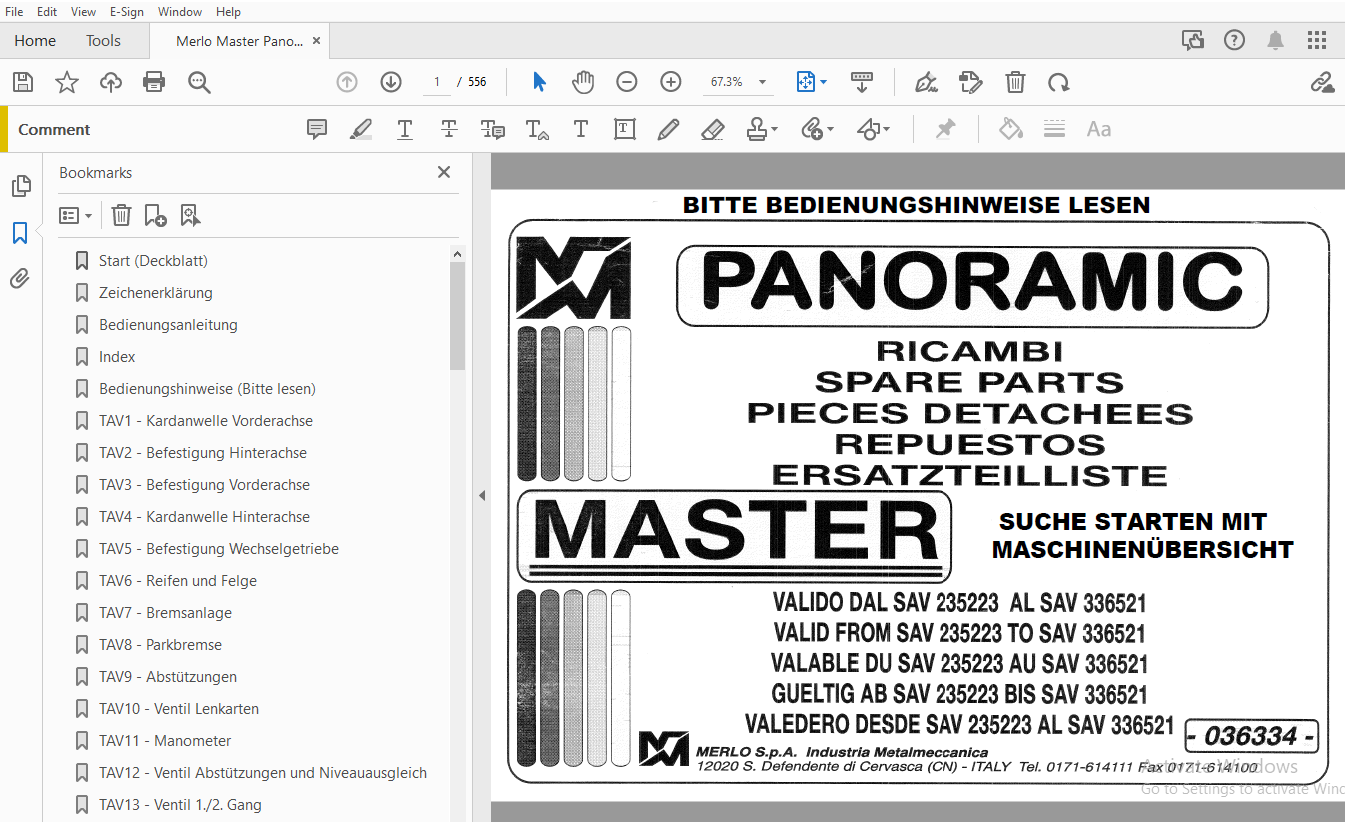Go to previous page arrow
This screenshot has width=1345, height=822.
(x=347, y=82)
